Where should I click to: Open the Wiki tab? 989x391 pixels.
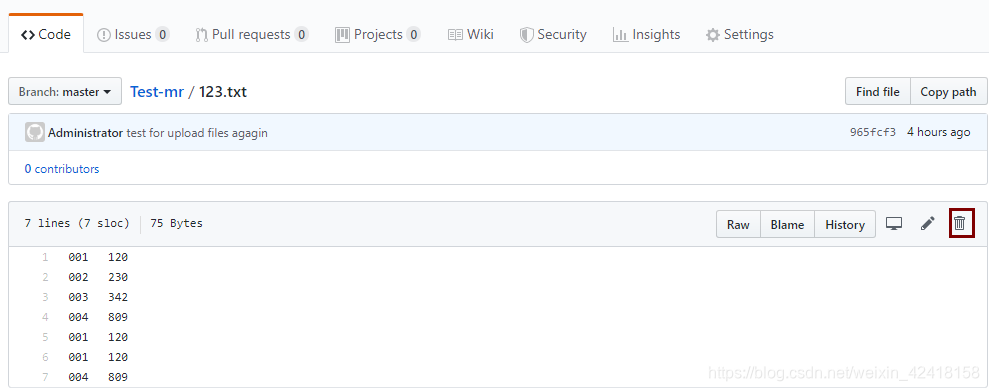[x=471, y=34]
